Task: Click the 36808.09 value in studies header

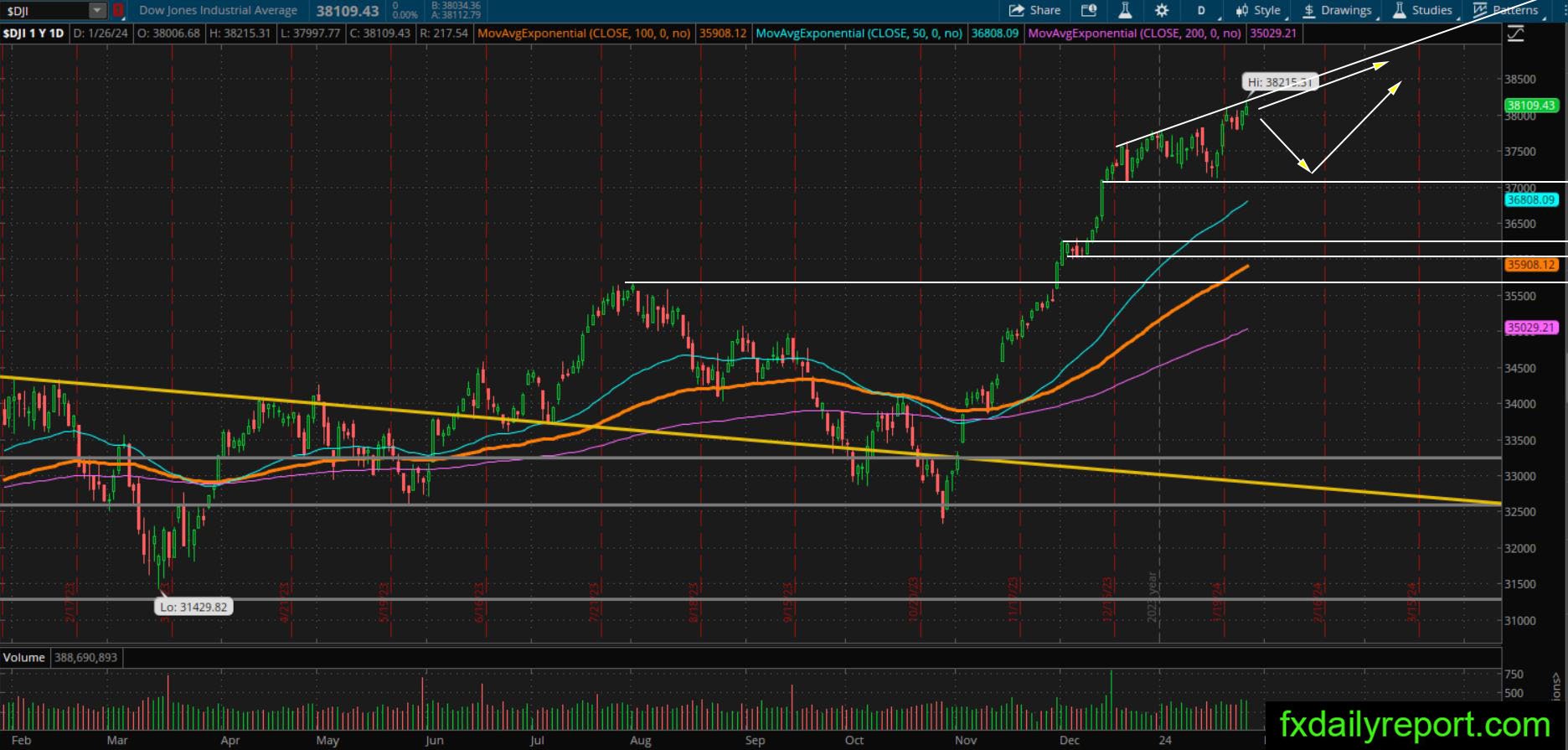Action: 995,34
